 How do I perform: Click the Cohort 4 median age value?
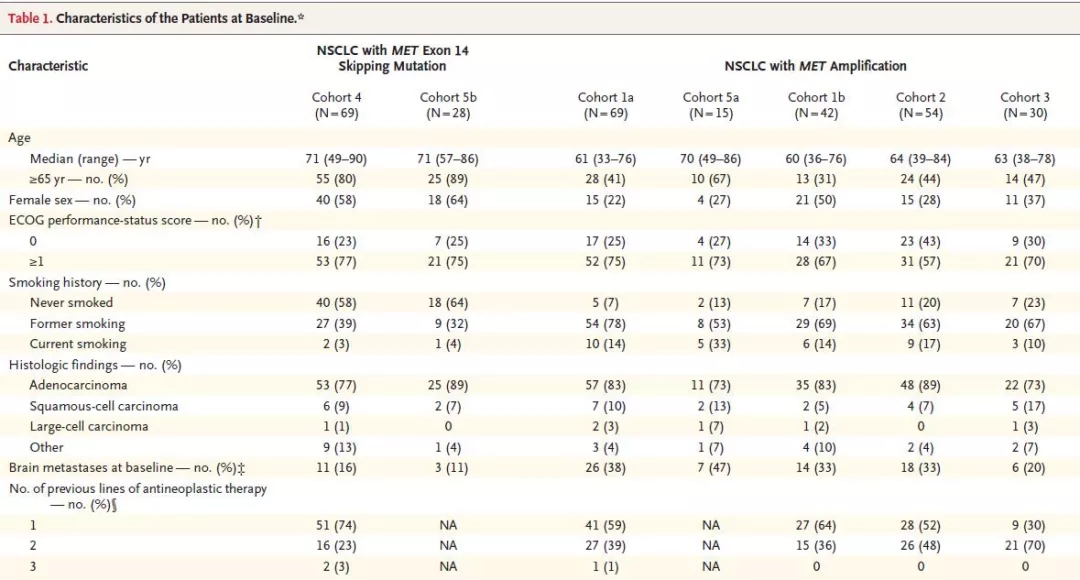(x=336, y=159)
